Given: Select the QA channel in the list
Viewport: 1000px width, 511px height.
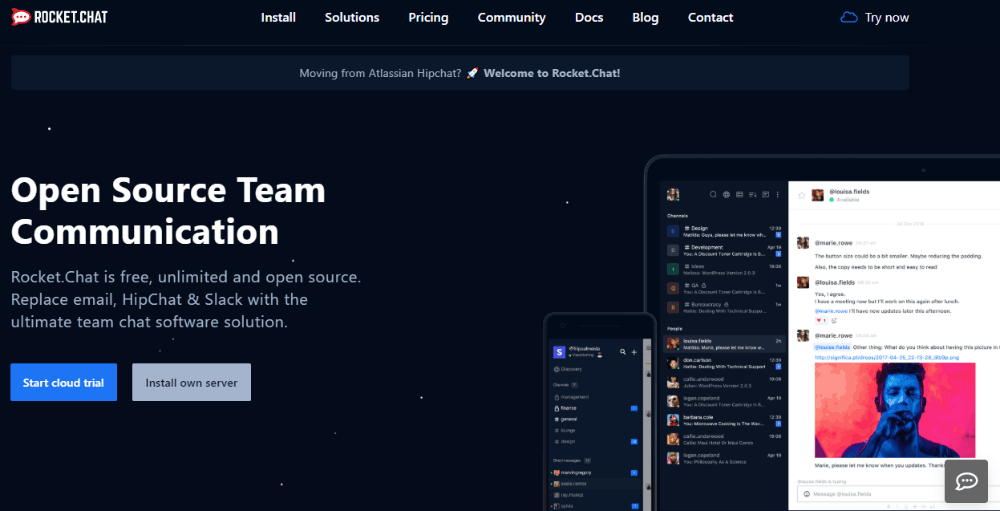Looking at the screenshot, I should [724, 288].
